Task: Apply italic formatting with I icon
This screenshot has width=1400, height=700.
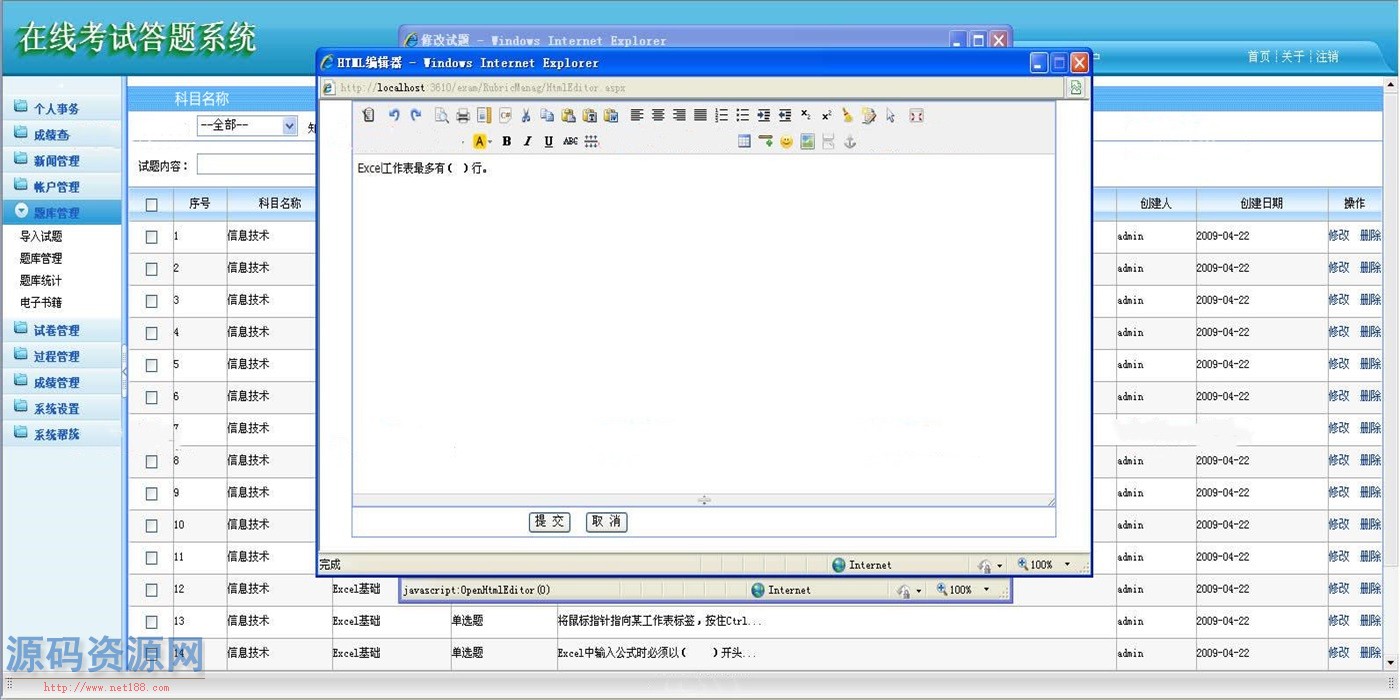Action: pyautogui.click(x=528, y=142)
